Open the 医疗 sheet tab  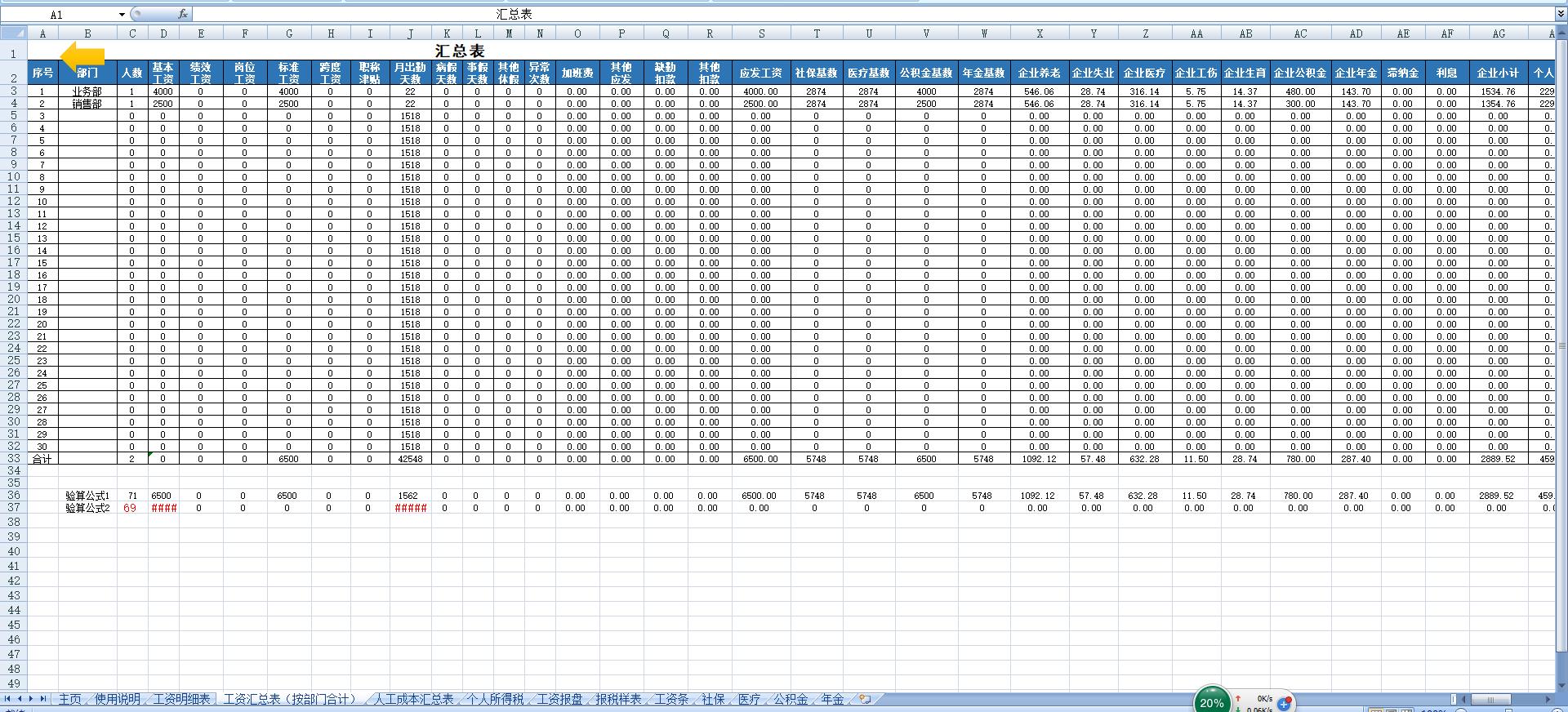[x=750, y=699]
